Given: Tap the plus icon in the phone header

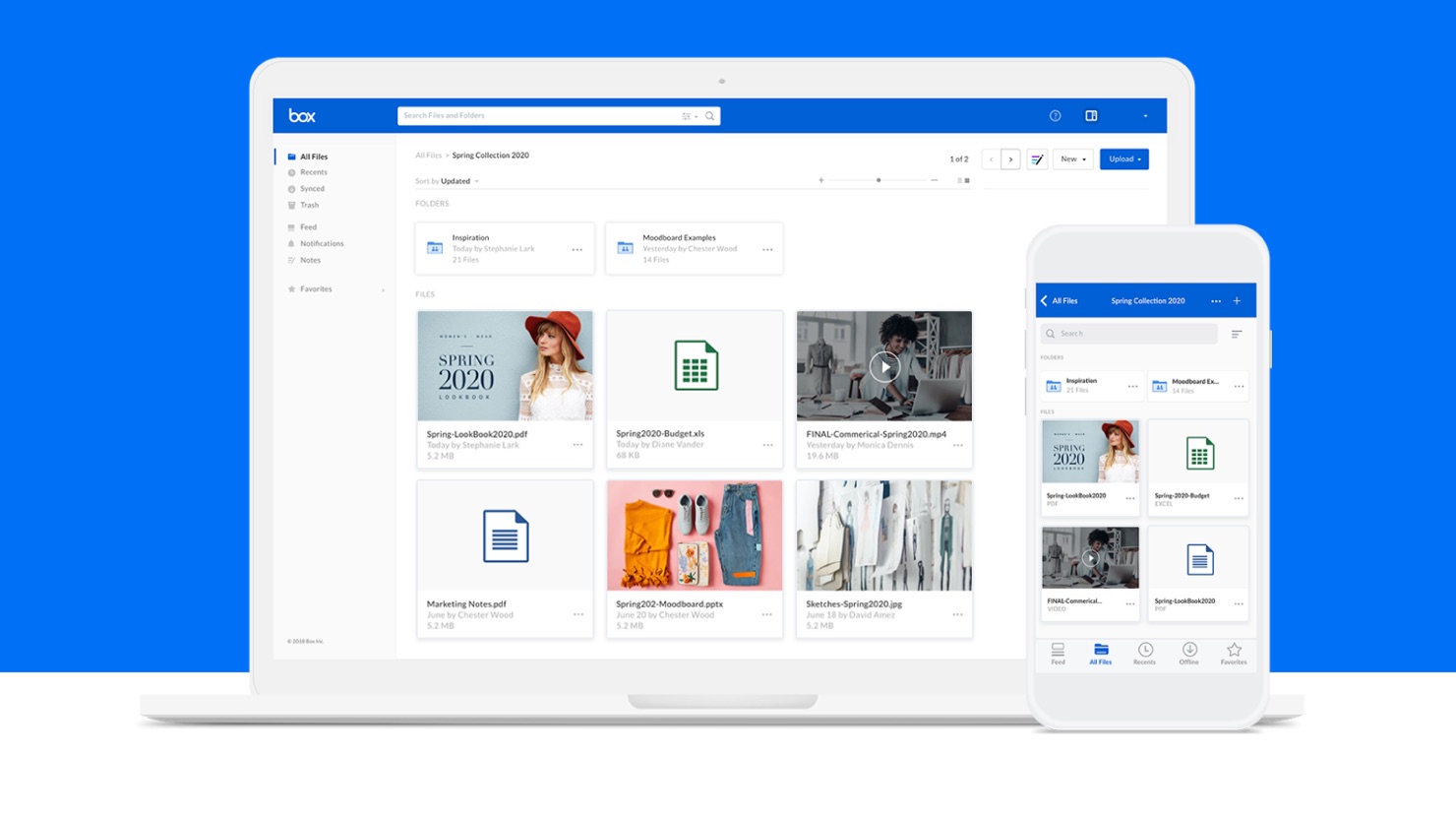Looking at the screenshot, I should coord(1237,301).
